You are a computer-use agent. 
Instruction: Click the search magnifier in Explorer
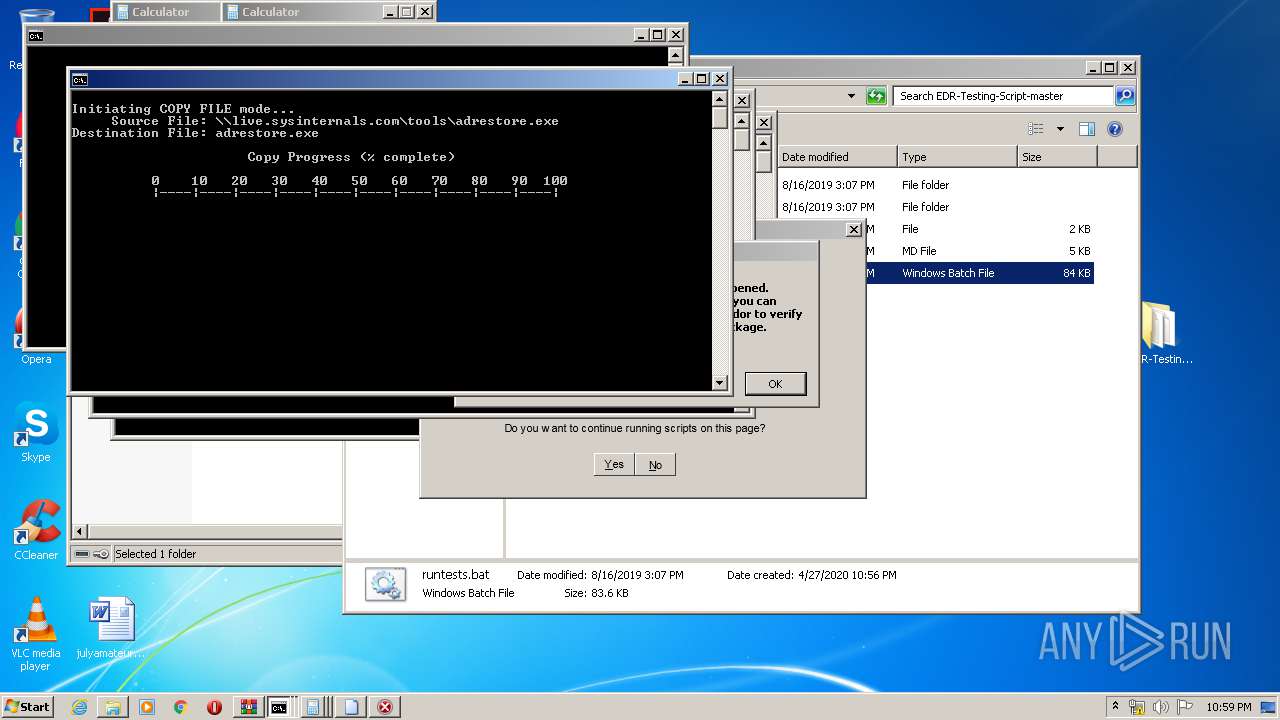(1125, 96)
